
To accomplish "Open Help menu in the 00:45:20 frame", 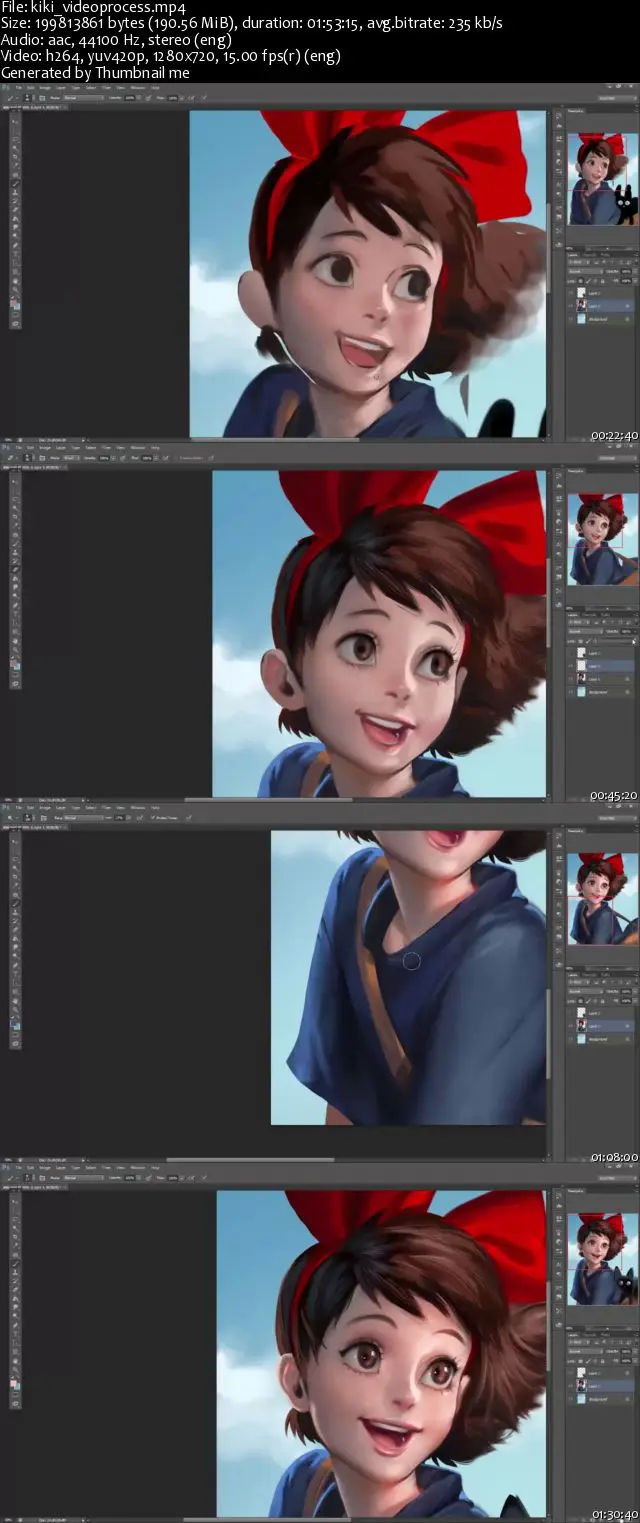I will tap(155, 447).
